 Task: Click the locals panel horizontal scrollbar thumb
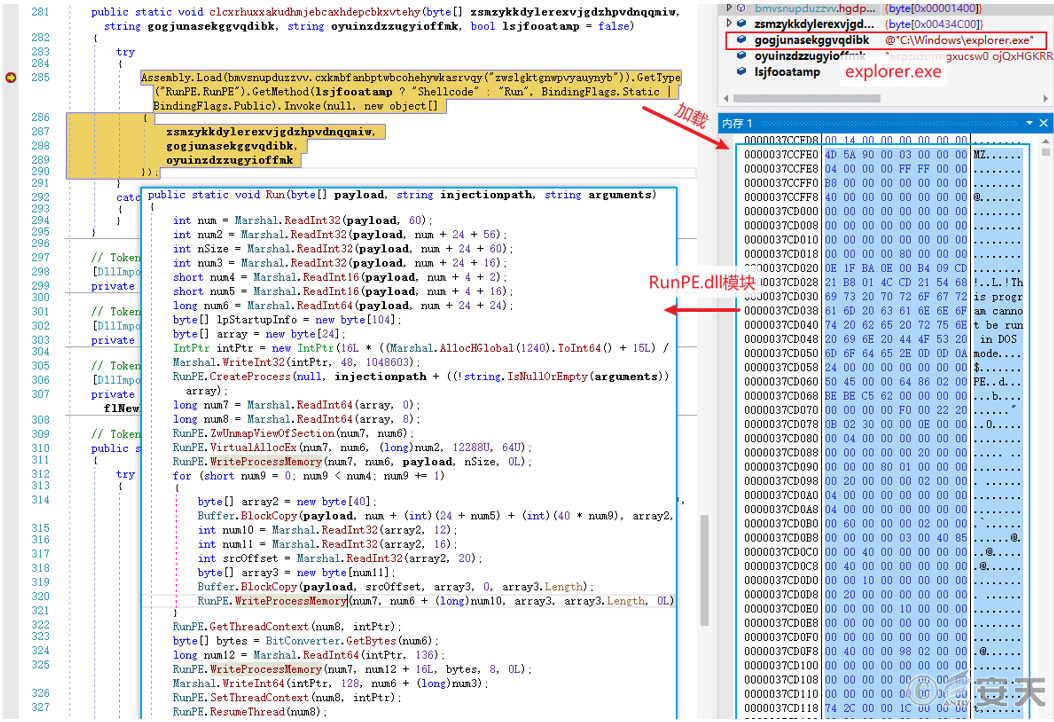[806, 99]
